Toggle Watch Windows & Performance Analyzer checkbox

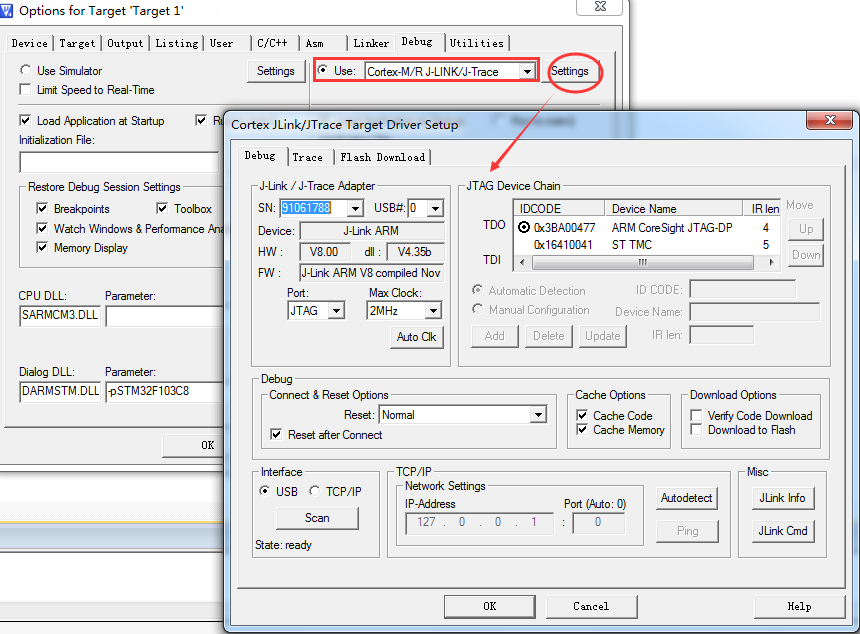coord(42,228)
